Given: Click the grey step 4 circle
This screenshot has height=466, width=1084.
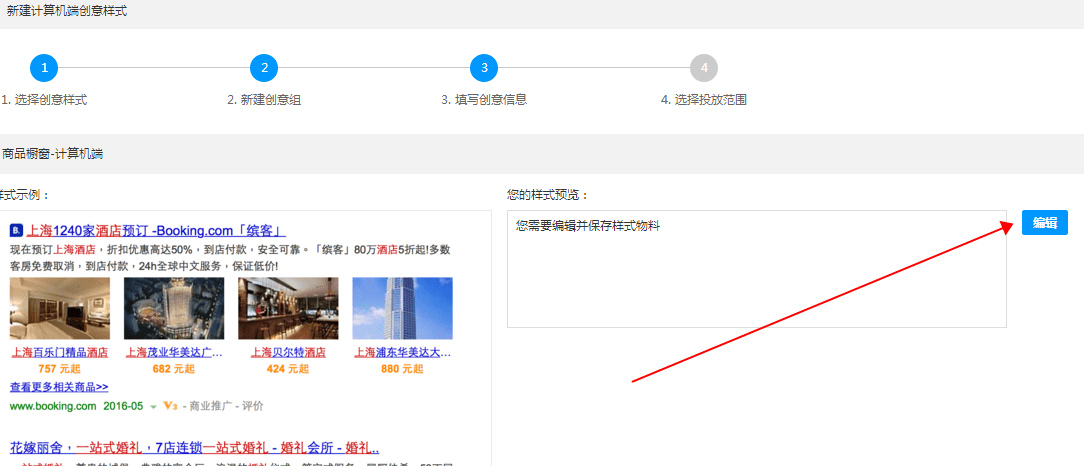Looking at the screenshot, I should coord(704,68).
